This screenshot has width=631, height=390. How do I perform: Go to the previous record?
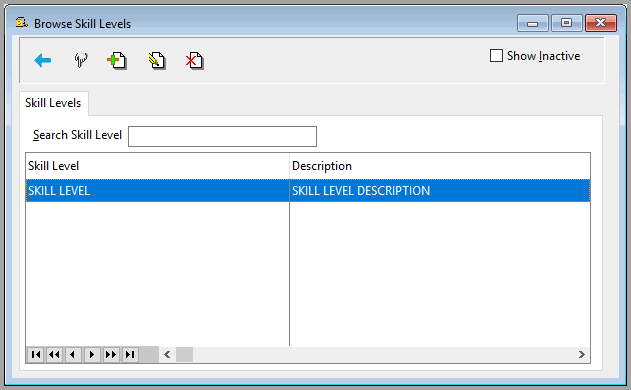coord(73,355)
